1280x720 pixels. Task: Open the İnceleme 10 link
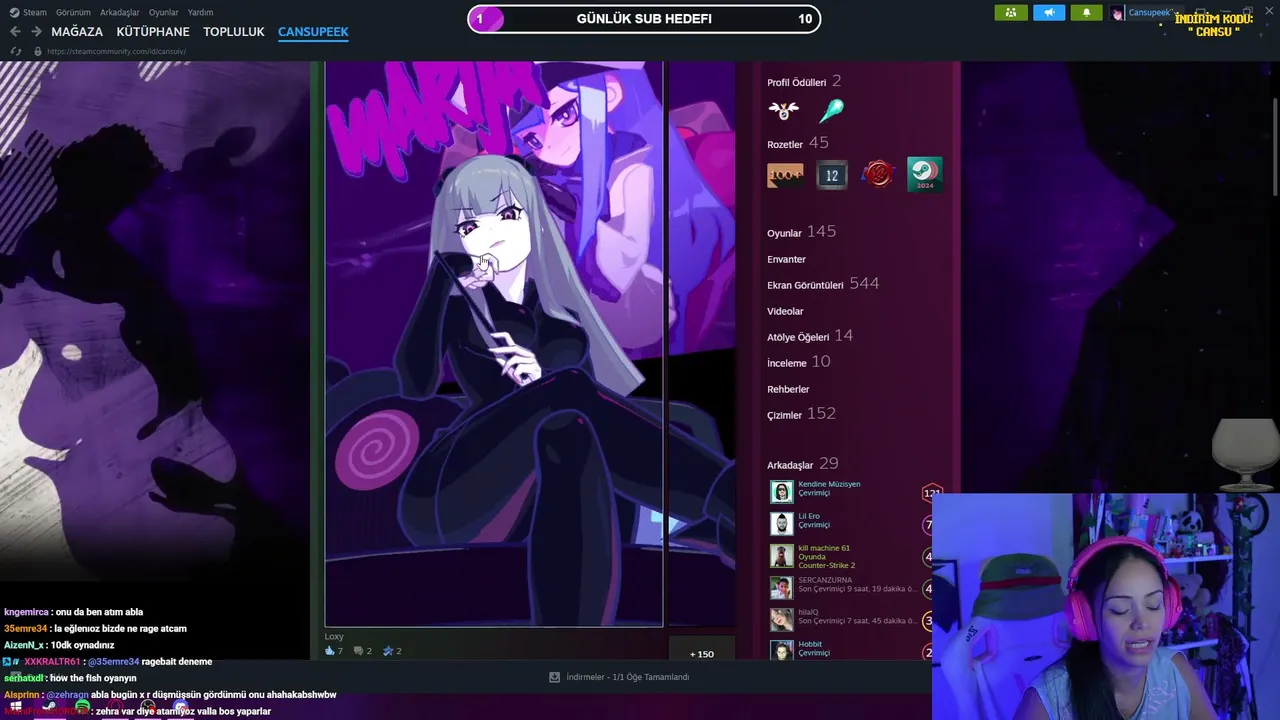pos(799,362)
